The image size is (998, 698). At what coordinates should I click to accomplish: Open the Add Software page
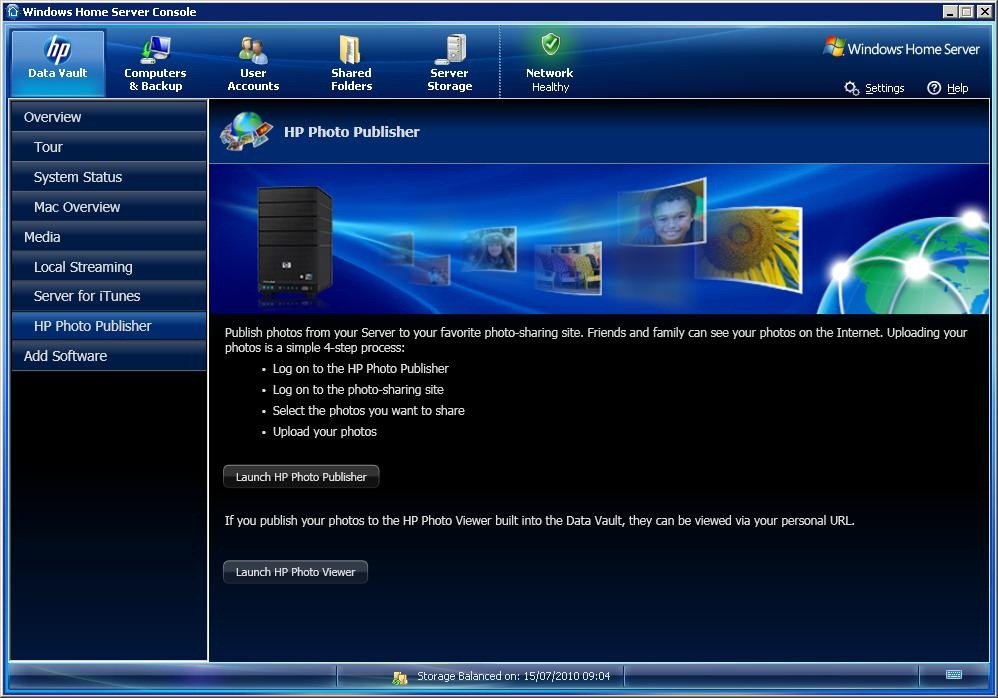coord(109,356)
